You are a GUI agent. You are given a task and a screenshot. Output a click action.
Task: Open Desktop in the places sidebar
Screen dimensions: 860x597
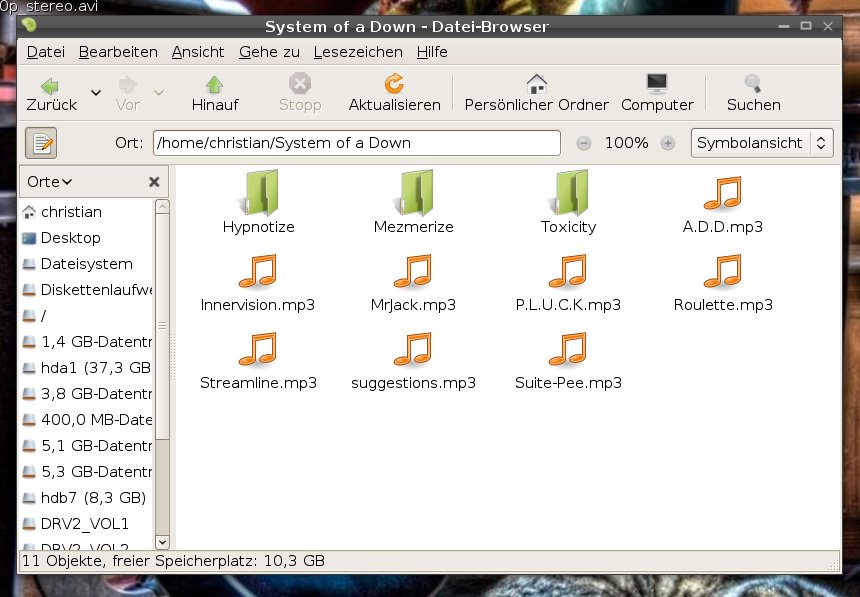pyautogui.click(x=86, y=238)
